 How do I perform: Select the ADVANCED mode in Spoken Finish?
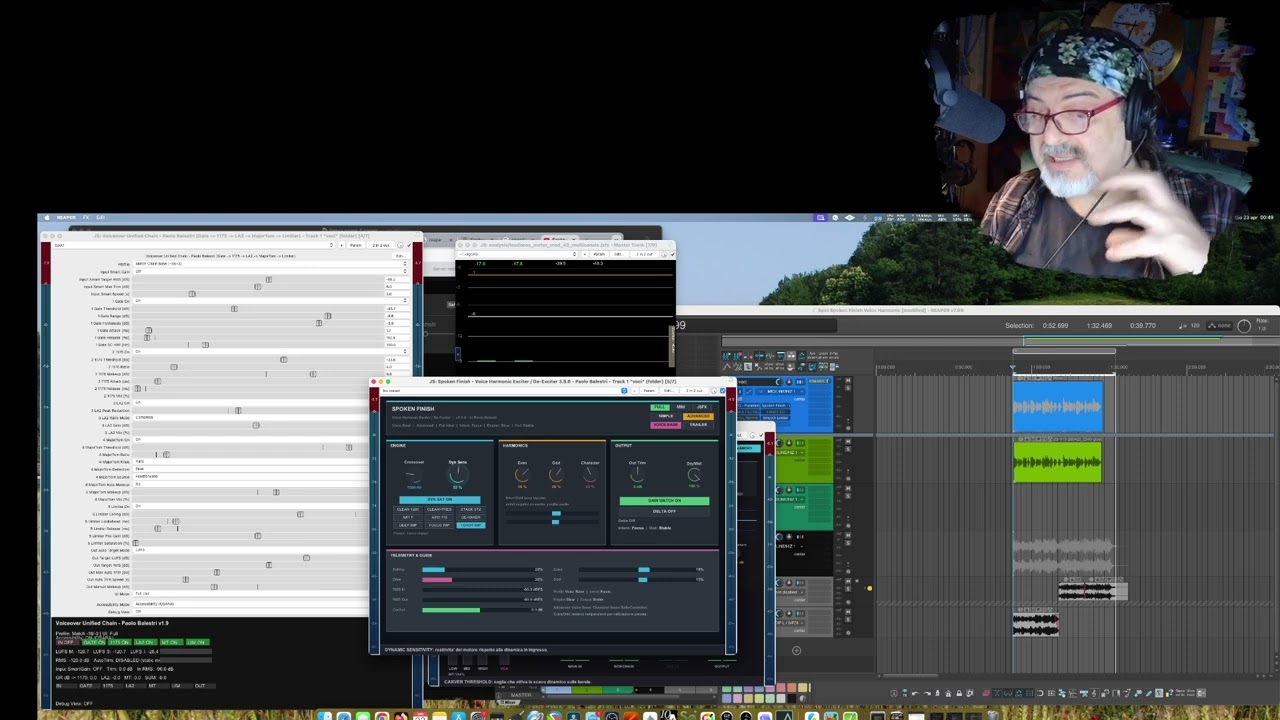(x=697, y=416)
